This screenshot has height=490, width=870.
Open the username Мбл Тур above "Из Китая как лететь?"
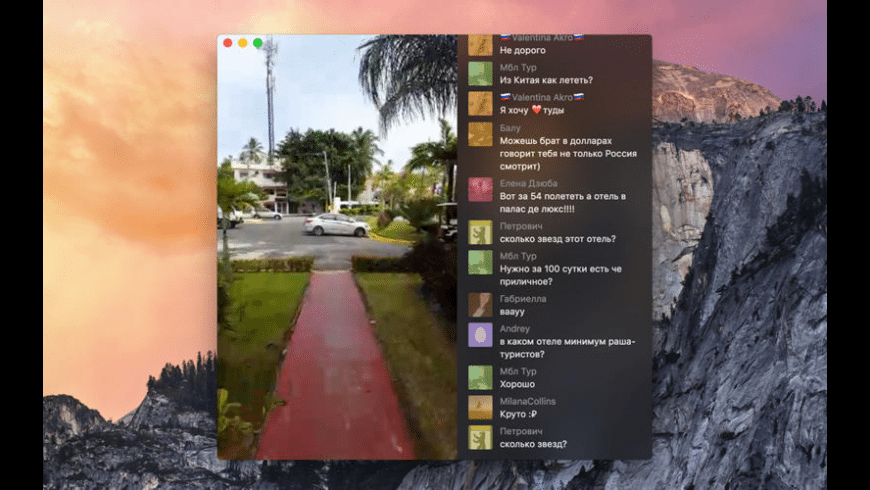pos(518,68)
